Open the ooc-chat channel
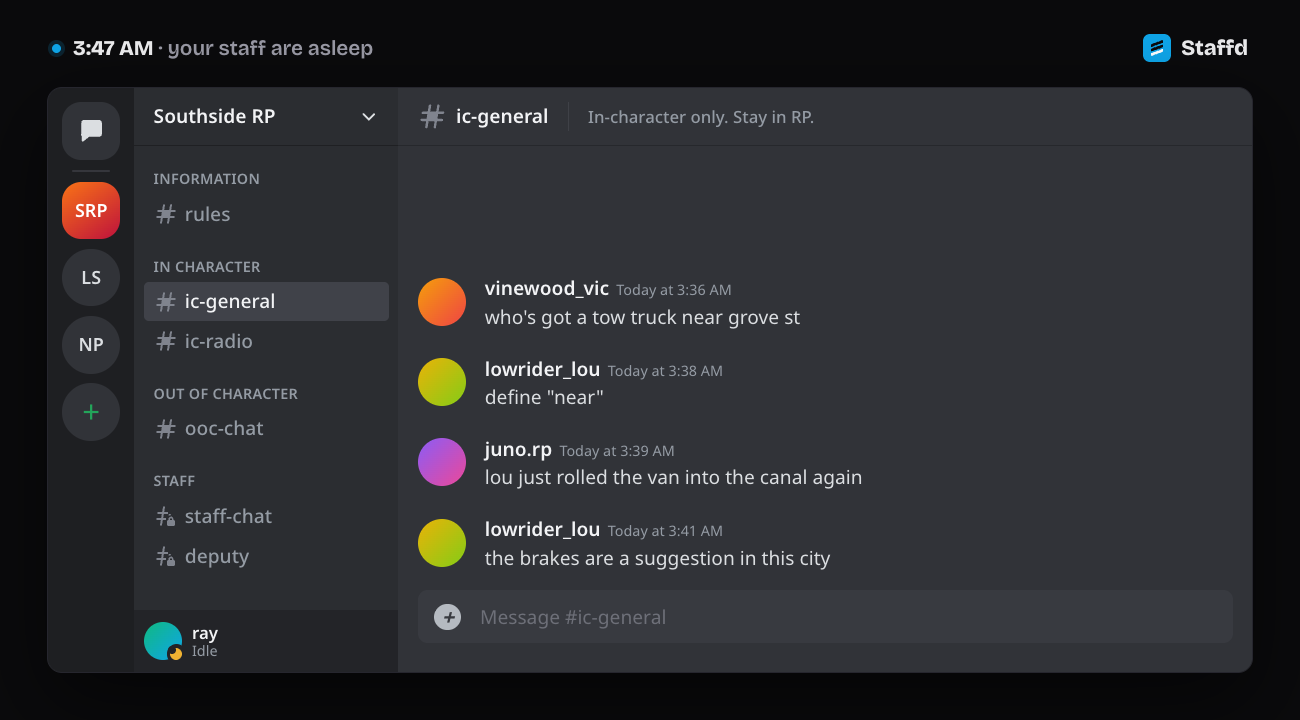The image size is (1300, 720). tap(266, 428)
